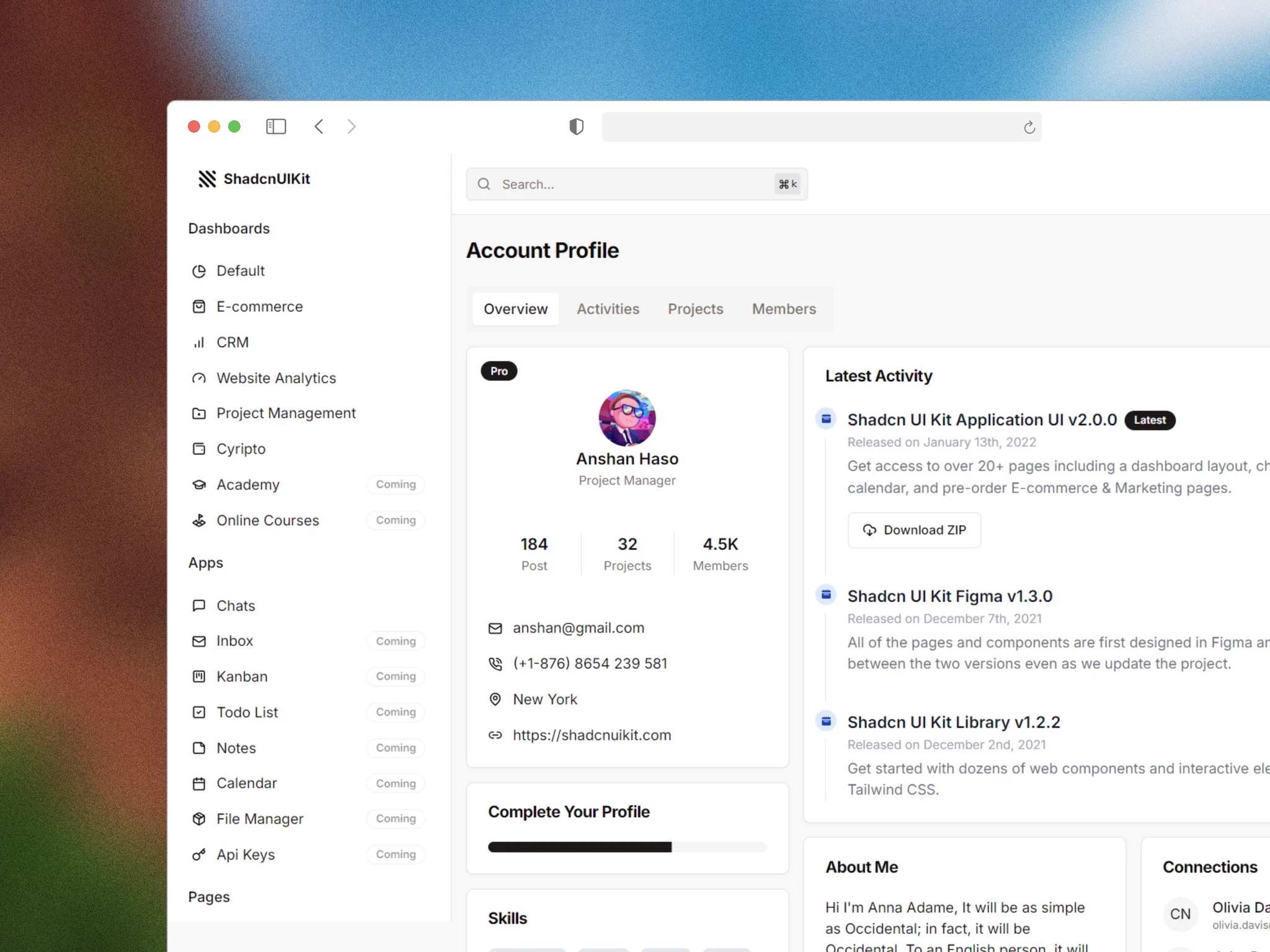Click the Default dashboard pie icon
Viewport: 1270px width, 952px height.
(199, 271)
